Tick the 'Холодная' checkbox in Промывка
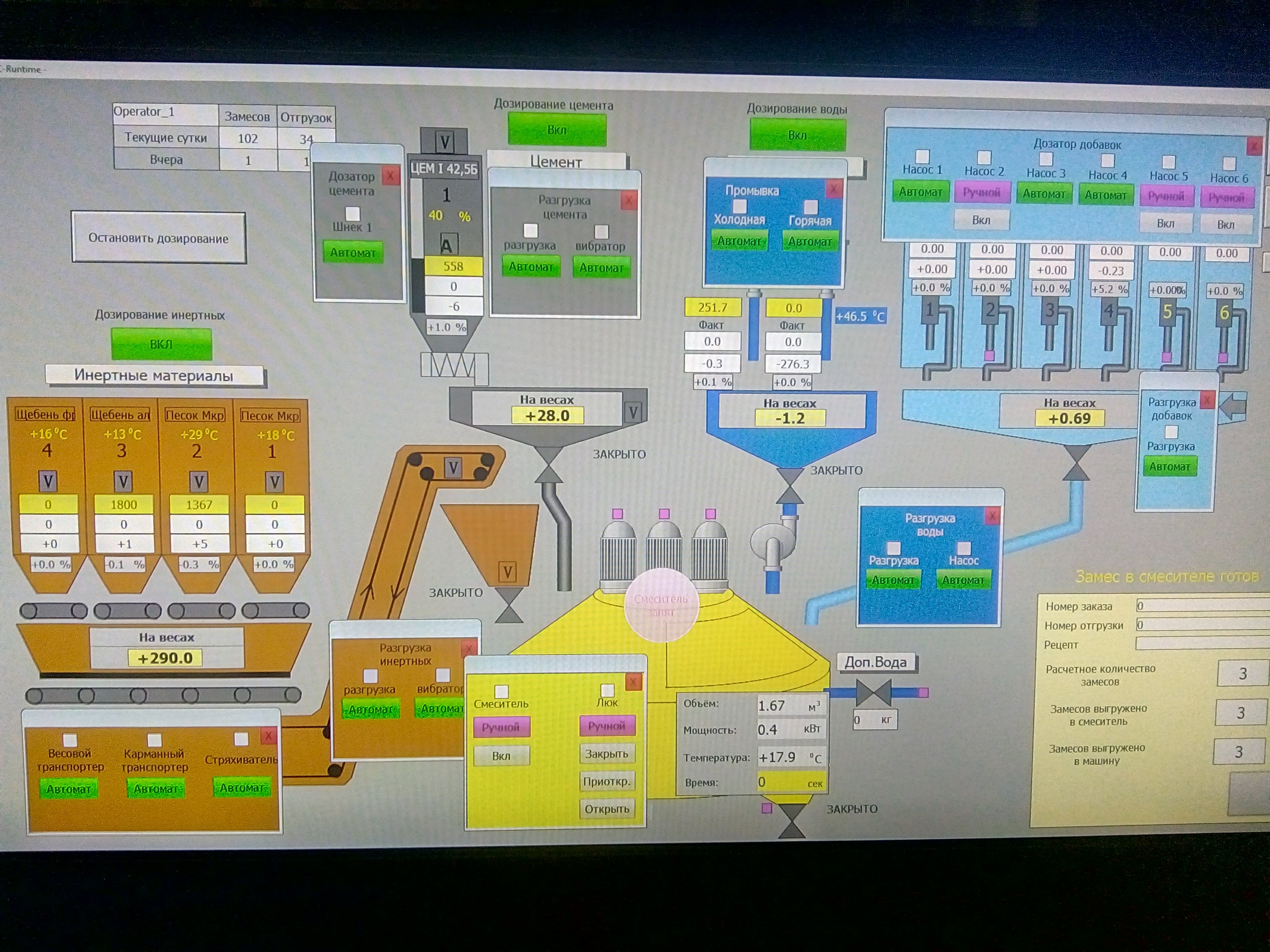 (x=740, y=206)
